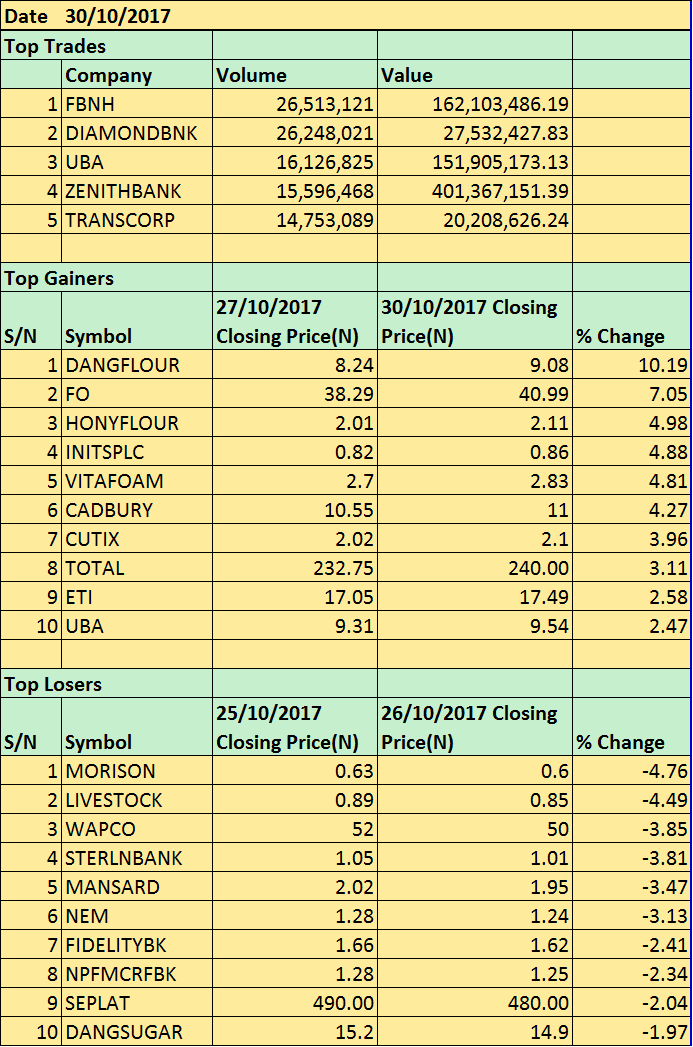The width and height of the screenshot is (693, 1047).
Task: Select the MORISON symbol cell
Action: 137,771
